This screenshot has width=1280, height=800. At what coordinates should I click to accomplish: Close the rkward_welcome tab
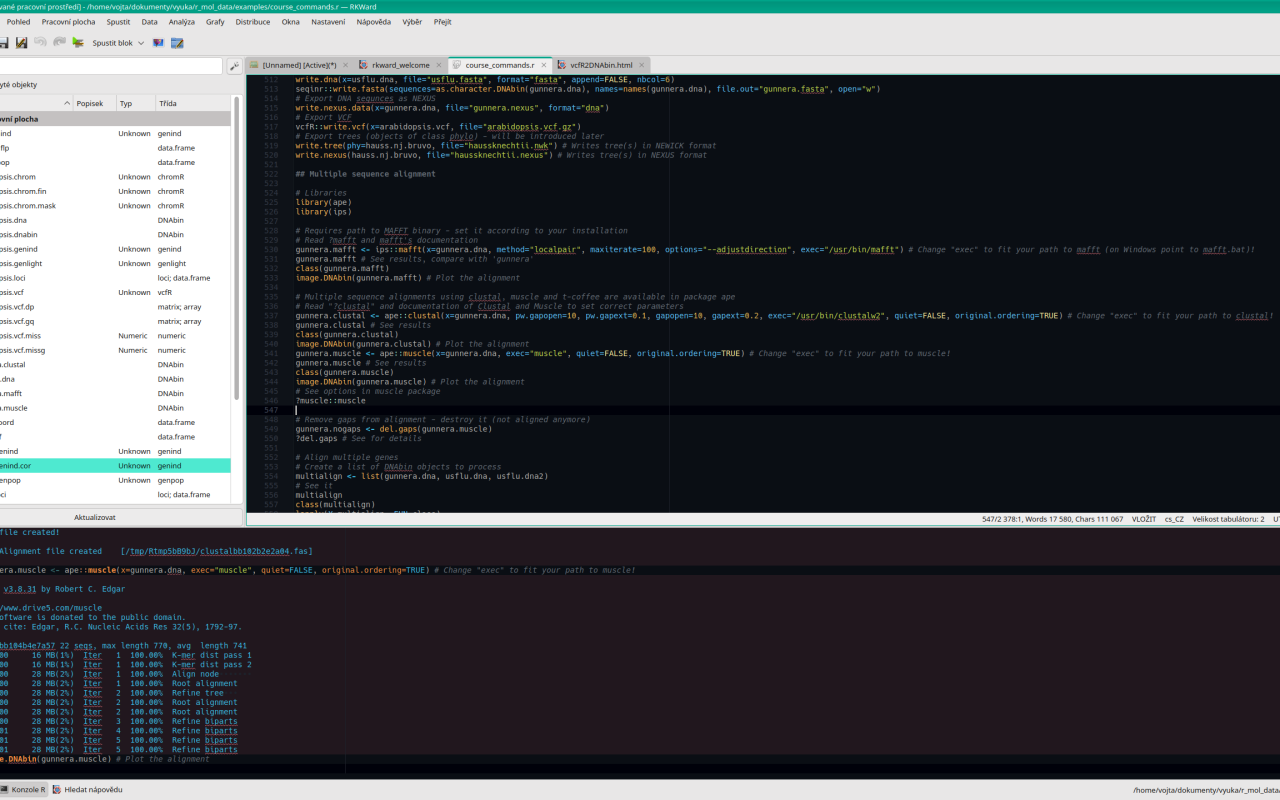[x=439, y=65]
